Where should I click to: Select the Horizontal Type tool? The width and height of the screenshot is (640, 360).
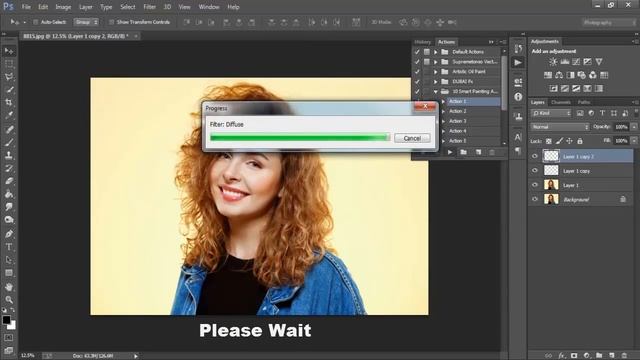[x=9, y=247]
